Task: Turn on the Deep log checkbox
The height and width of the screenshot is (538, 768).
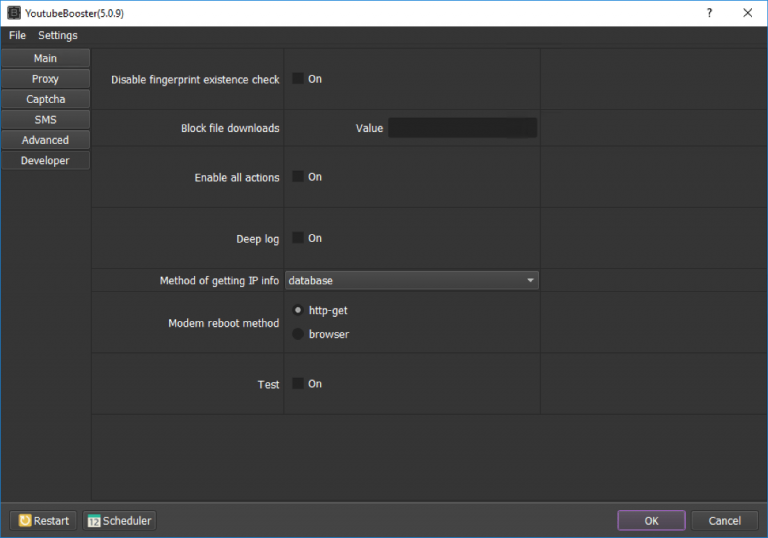Action: point(298,238)
